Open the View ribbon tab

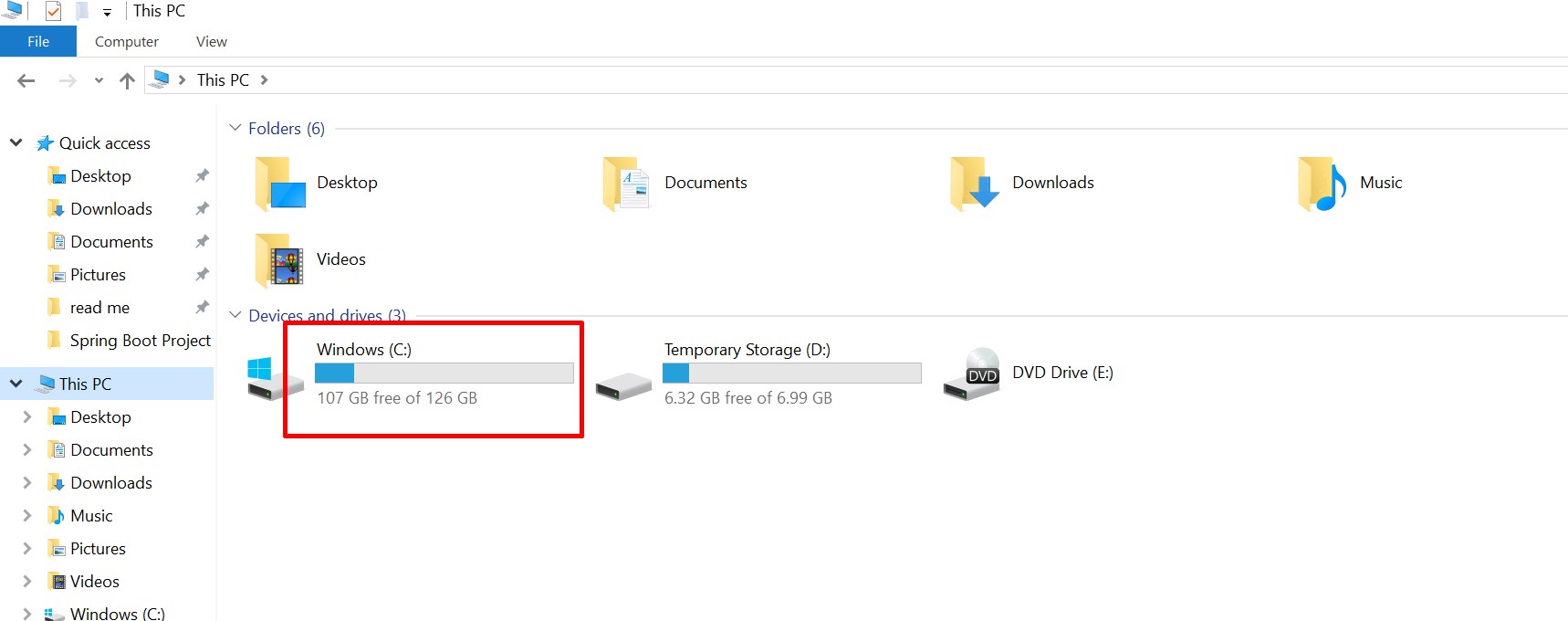click(211, 42)
